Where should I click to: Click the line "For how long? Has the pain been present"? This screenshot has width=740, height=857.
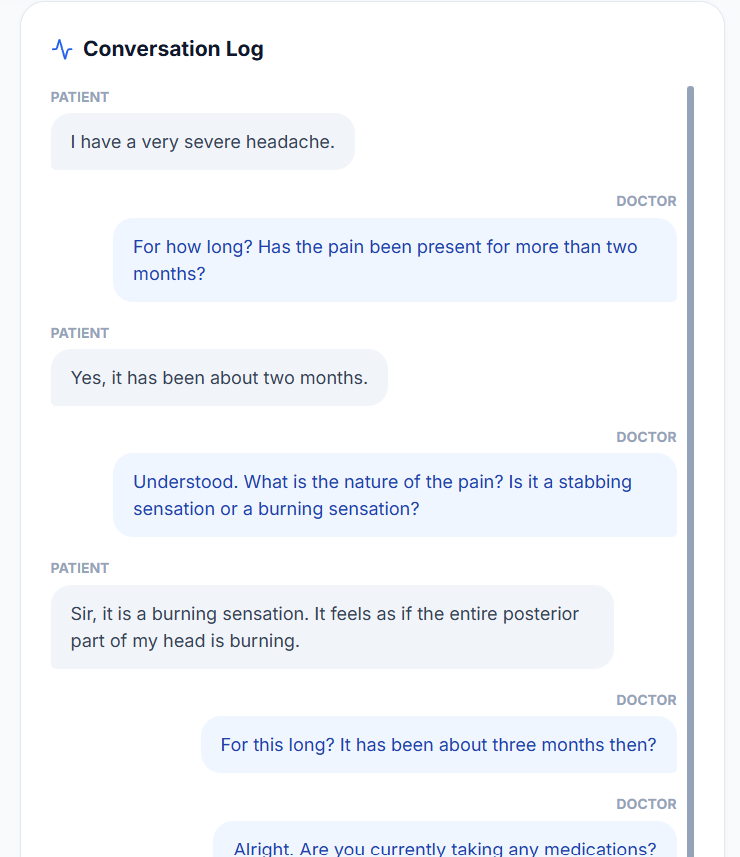tap(385, 247)
